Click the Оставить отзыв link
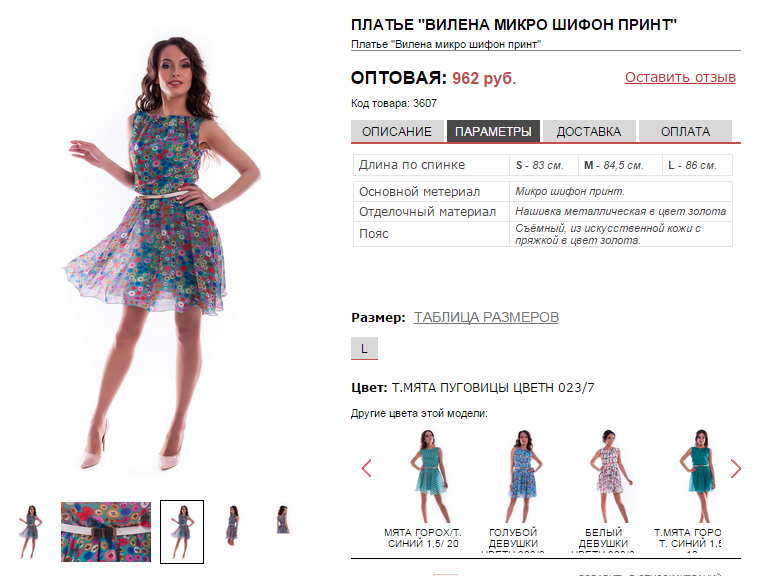 tap(680, 77)
